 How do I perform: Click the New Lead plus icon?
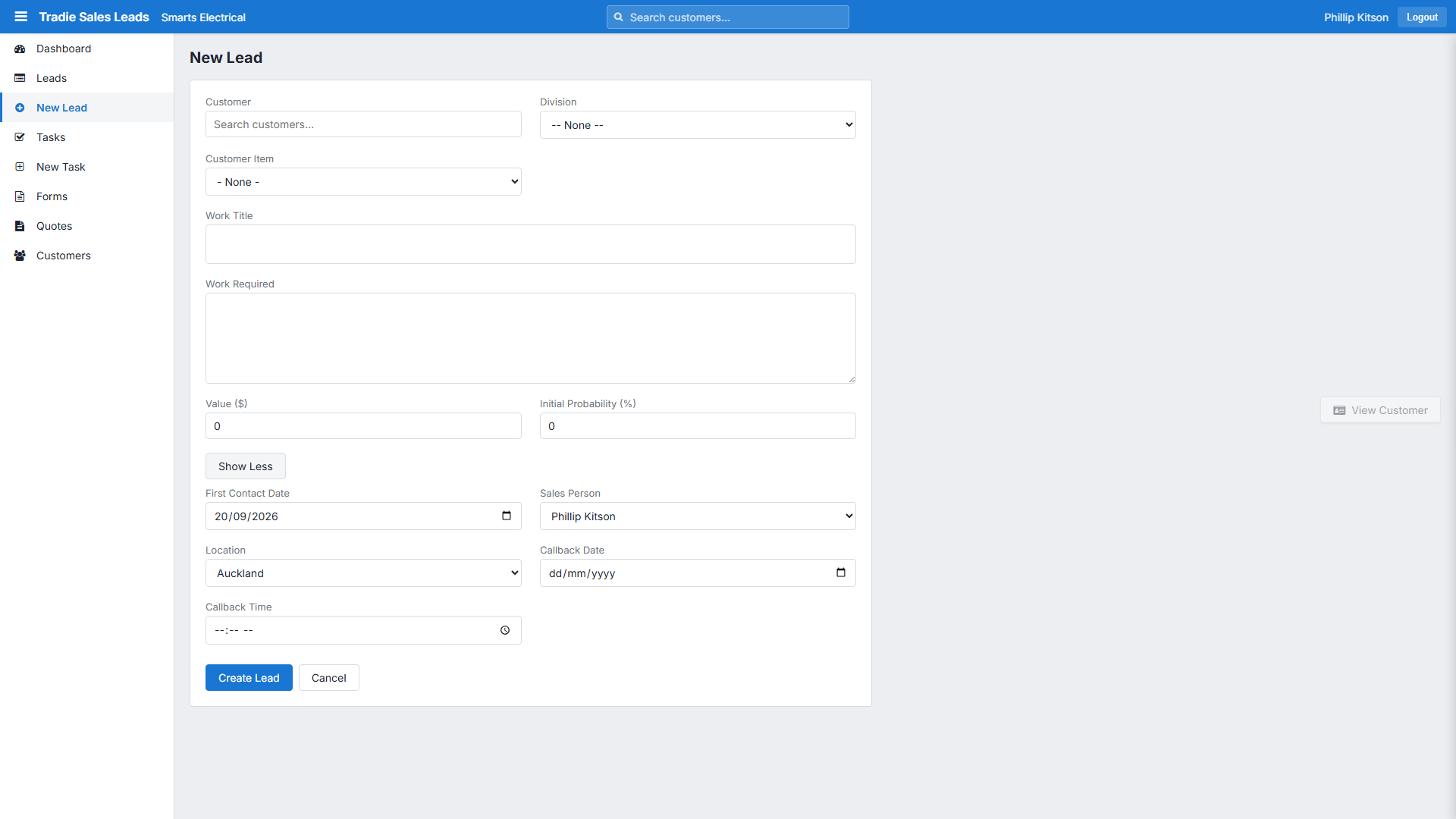coord(20,108)
